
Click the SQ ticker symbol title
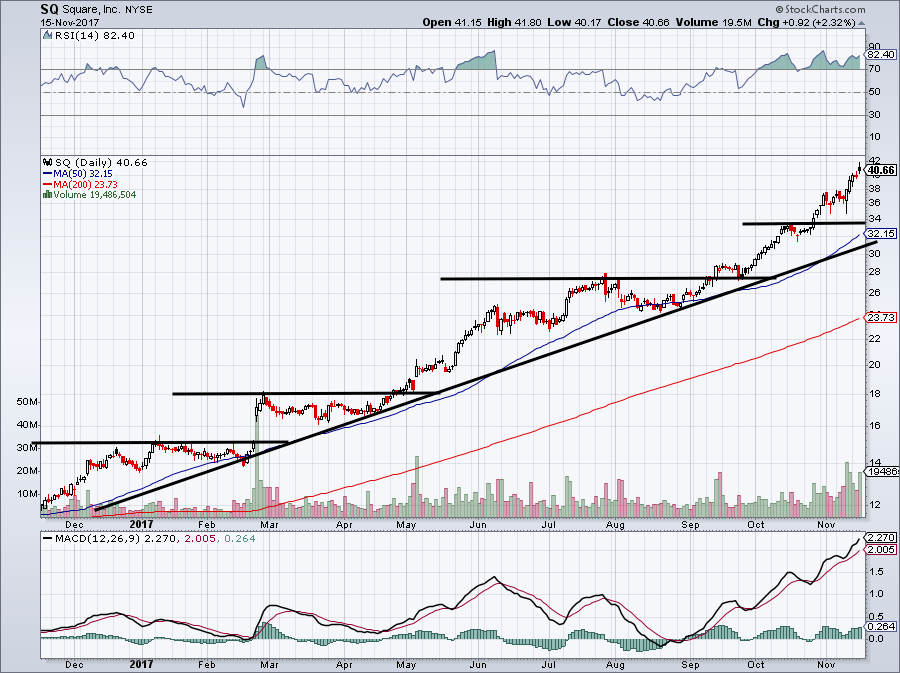(x=49, y=10)
